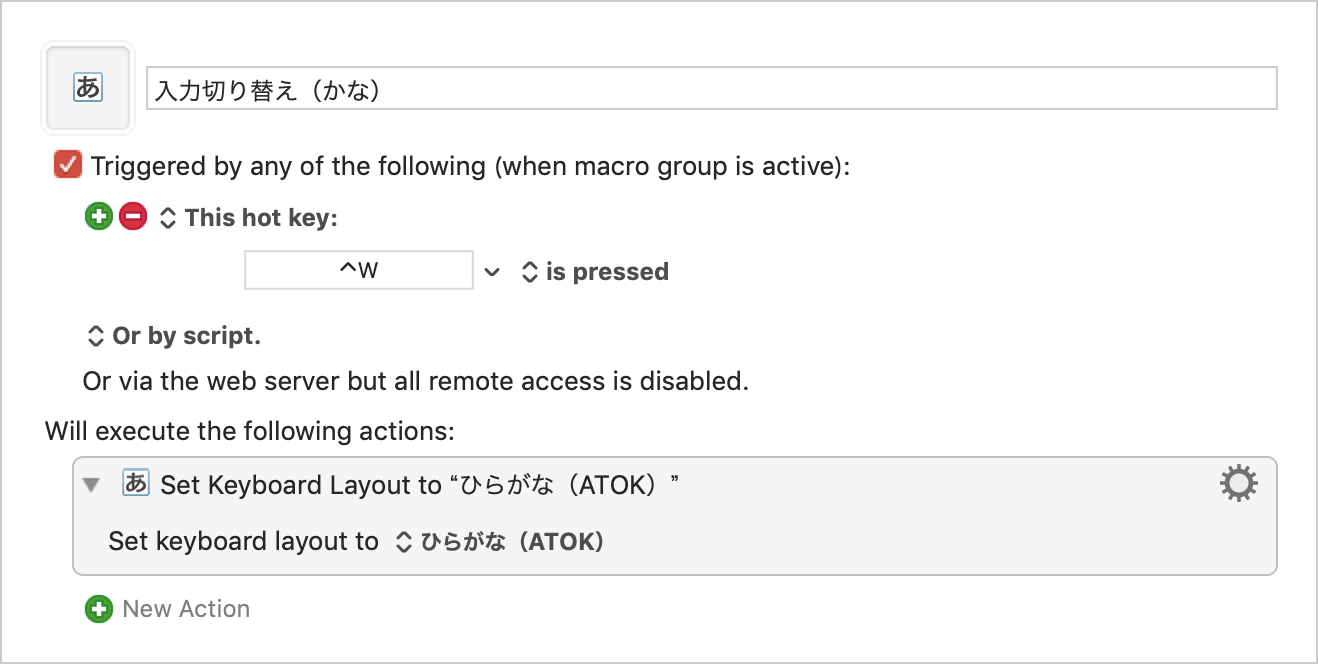This screenshot has height=664, width=1318.
Task: Click the あ icon in Set Keyboard Layout action
Action: [x=135, y=484]
